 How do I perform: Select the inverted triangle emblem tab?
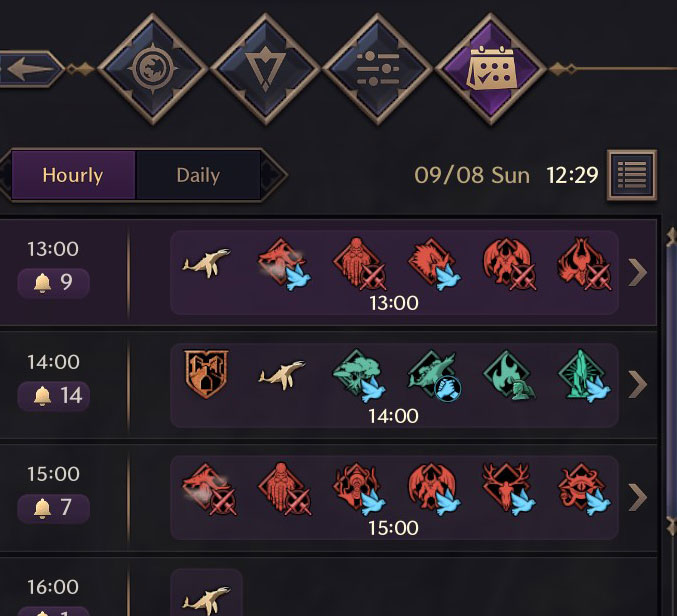[265, 69]
